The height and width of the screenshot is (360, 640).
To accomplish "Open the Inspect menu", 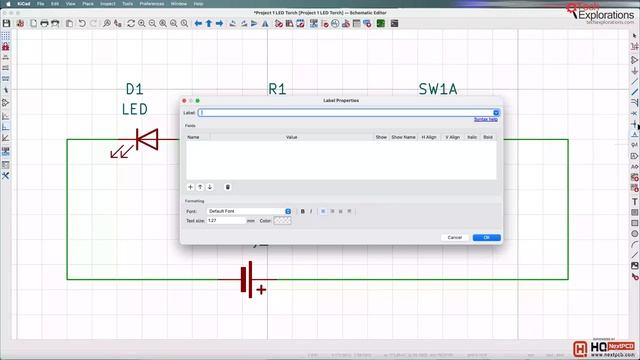I will click(x=108, y=4).
